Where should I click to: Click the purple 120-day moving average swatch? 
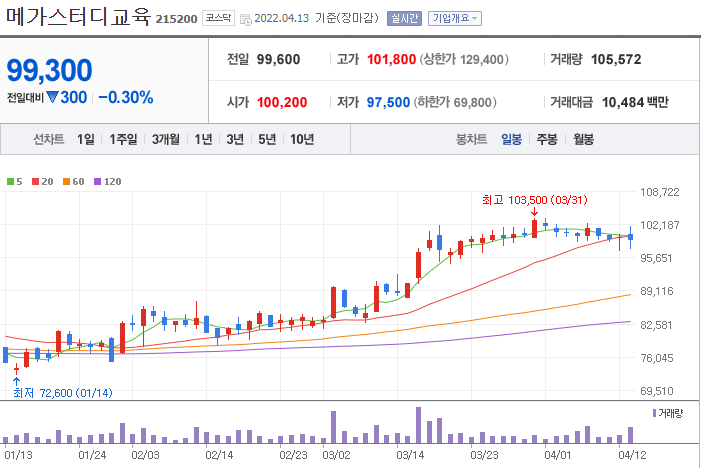(x=97, y=181)
